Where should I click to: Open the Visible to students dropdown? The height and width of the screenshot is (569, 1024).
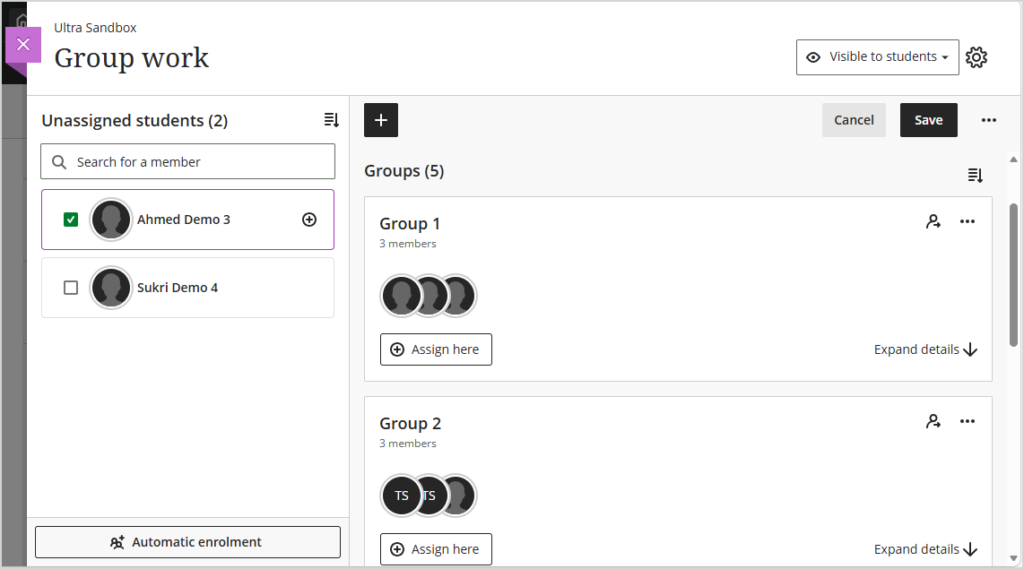[877, 57]
